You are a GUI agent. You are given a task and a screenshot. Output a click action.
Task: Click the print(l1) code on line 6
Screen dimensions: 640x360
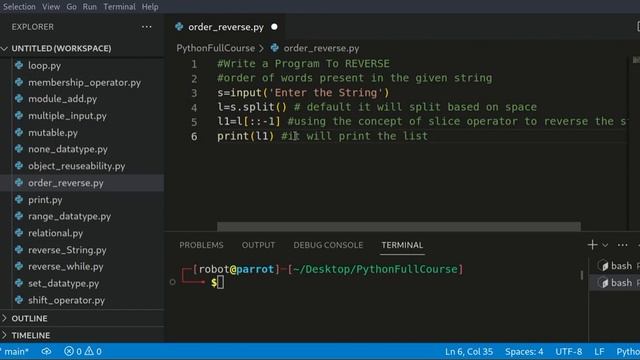(x=245, y=136)
